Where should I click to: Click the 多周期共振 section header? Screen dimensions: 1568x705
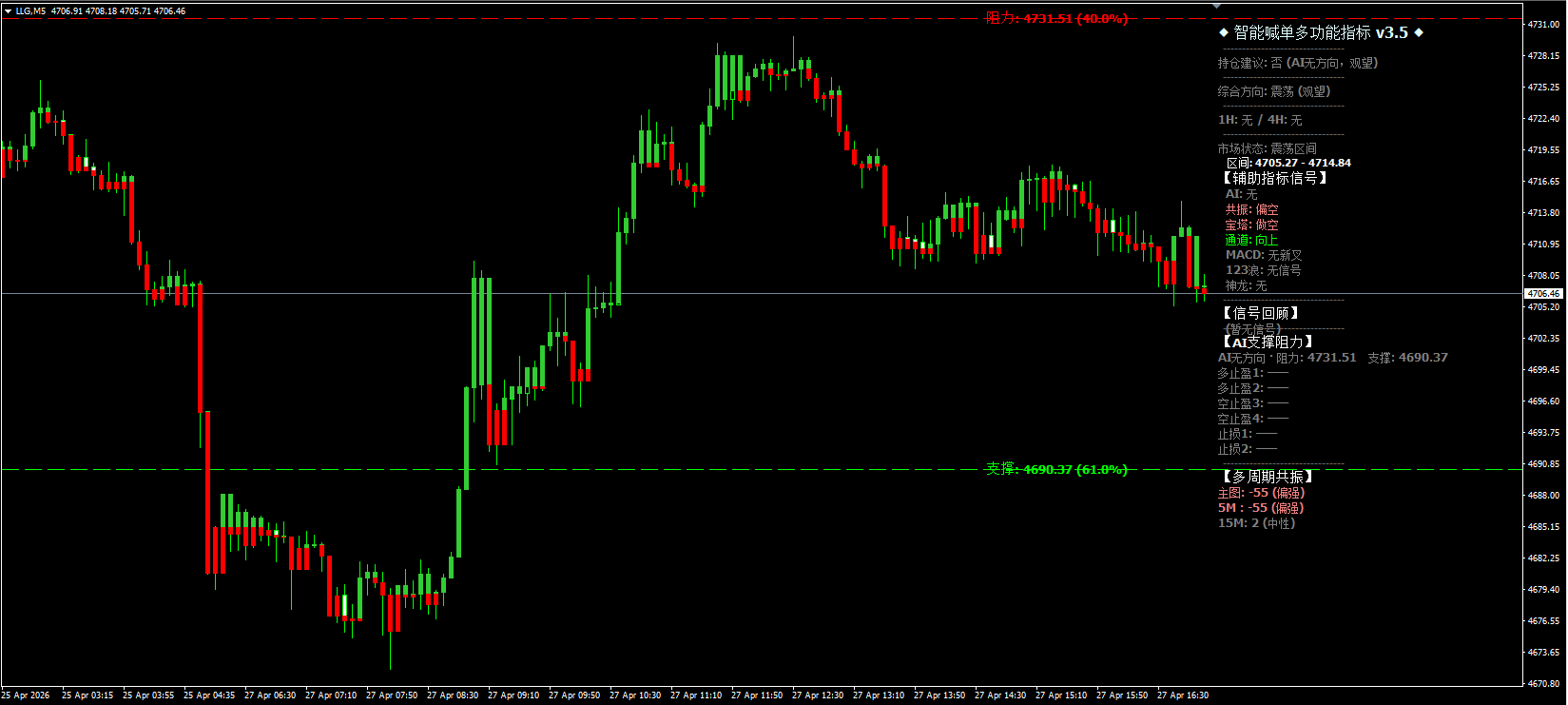click(x=1268, y=477)
